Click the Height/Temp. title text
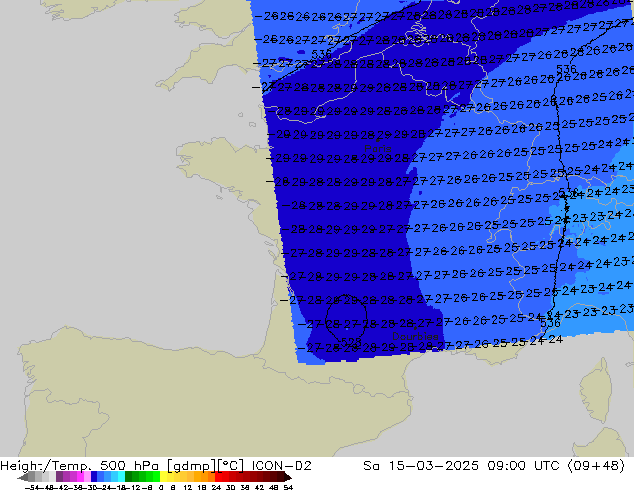 click(x=47, y=466)
